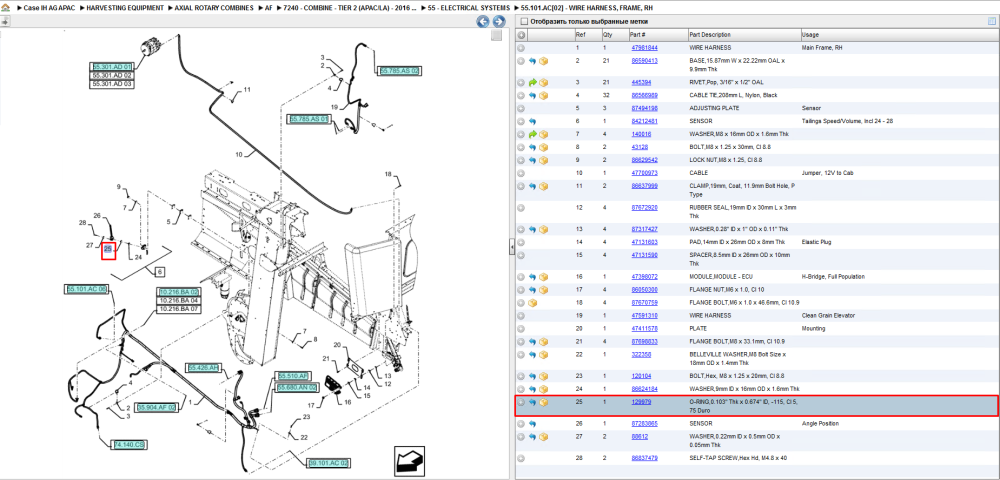Go to previous diagram with blue back arrow

pyautogui.click(x=483, y=22)
